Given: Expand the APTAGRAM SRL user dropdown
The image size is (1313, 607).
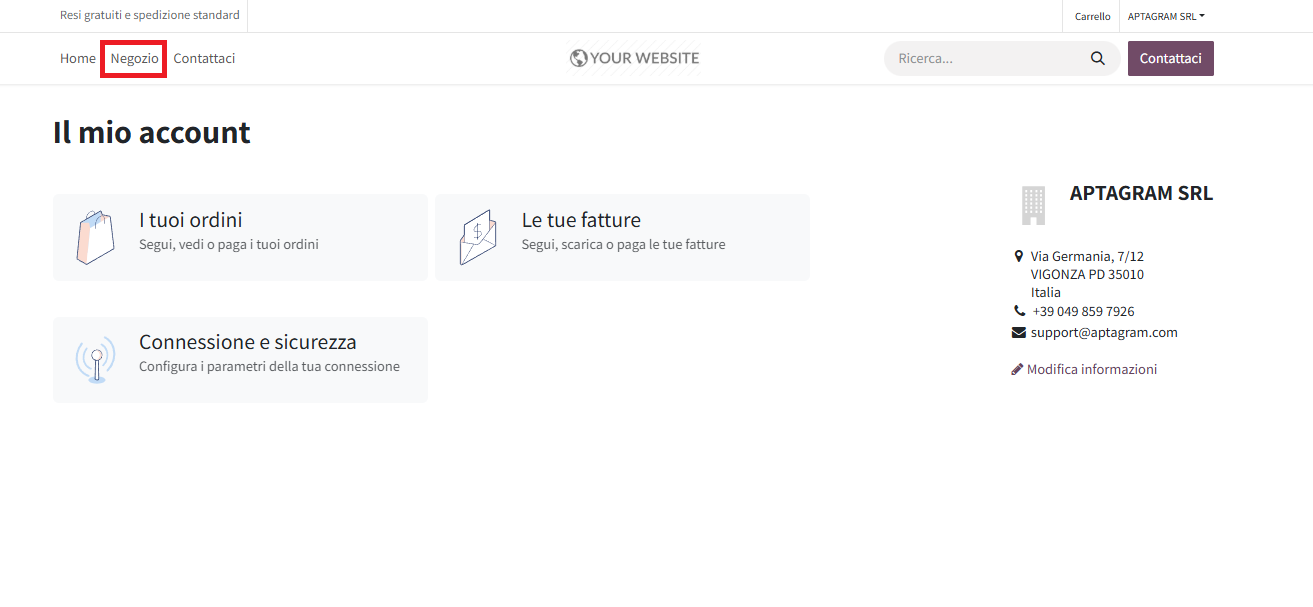Looking at the screenshot, I should (x=1166, y=16).
